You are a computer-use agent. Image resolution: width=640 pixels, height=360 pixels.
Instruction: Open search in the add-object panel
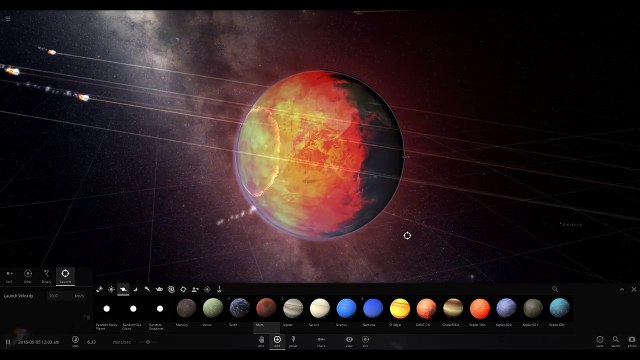coord(555,289)
